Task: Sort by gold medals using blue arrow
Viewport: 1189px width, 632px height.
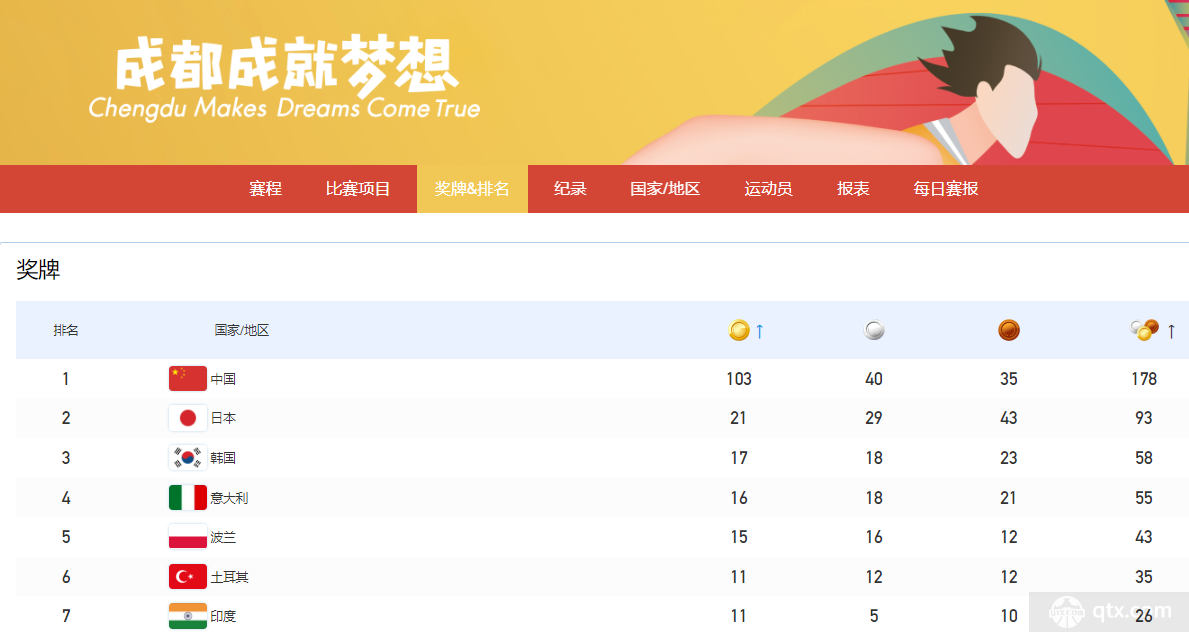Action: coord(759,331)
